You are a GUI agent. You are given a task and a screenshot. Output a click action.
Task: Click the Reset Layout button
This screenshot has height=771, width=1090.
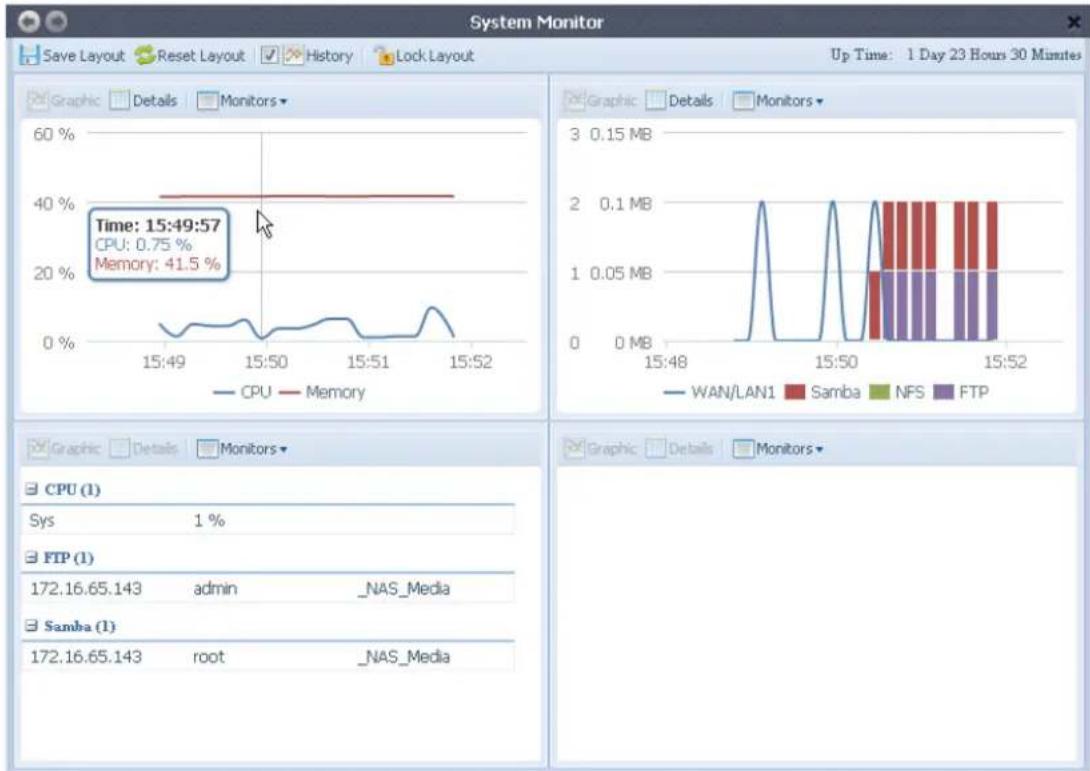click(180, 56)
